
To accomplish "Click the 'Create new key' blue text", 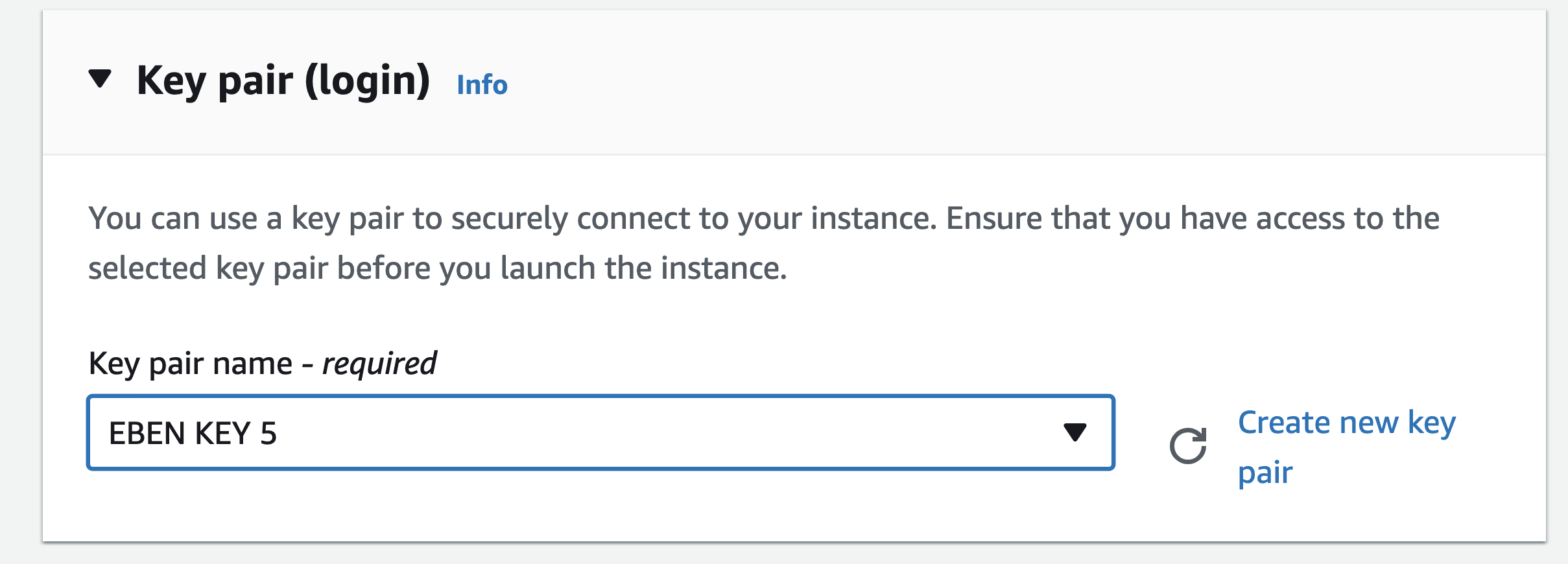I will (x=1347, y=423).
